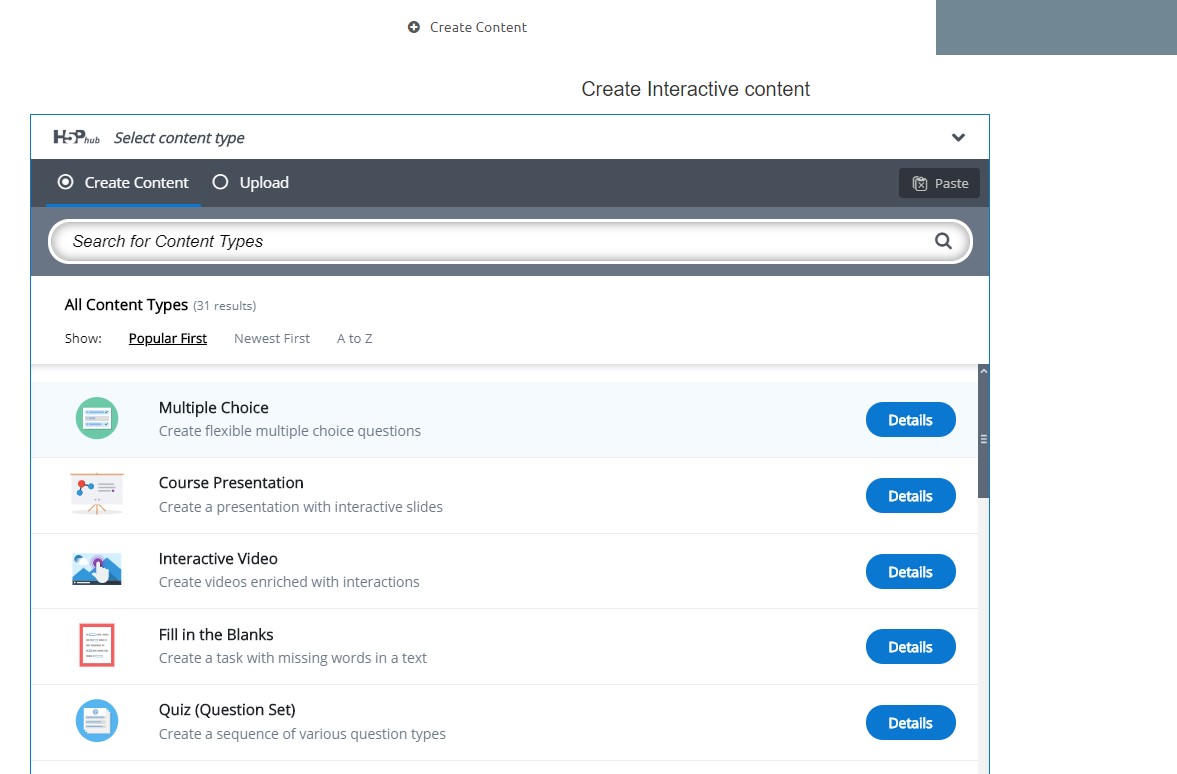1177x774 pixels.
Task: Click 'Create a presentation with interactive slides' text
Action: pyautogui.click(x=300, y=507)
